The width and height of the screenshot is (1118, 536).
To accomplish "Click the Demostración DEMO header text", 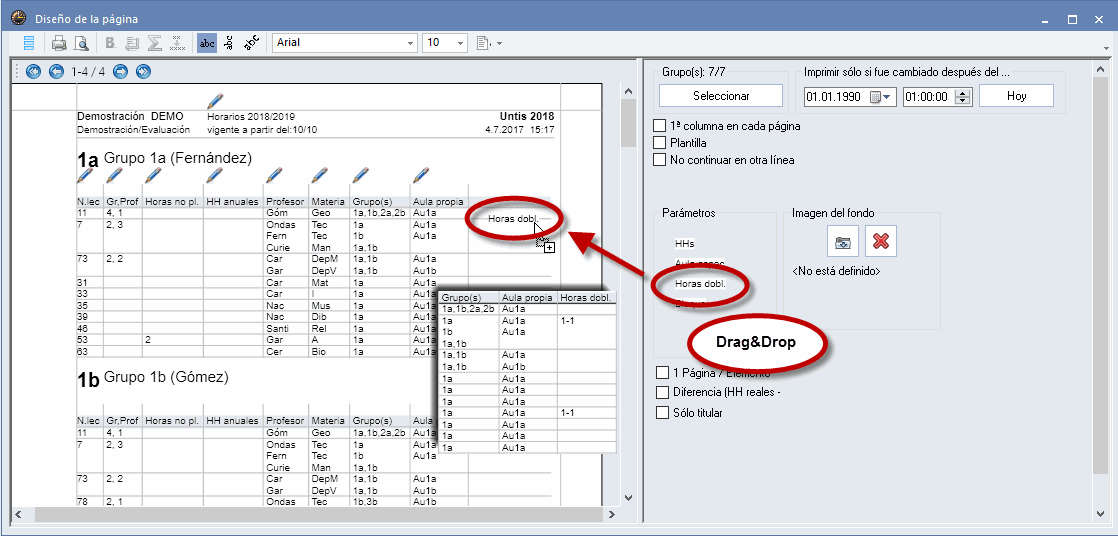I will pyautogui.click(x=130, y=117).
